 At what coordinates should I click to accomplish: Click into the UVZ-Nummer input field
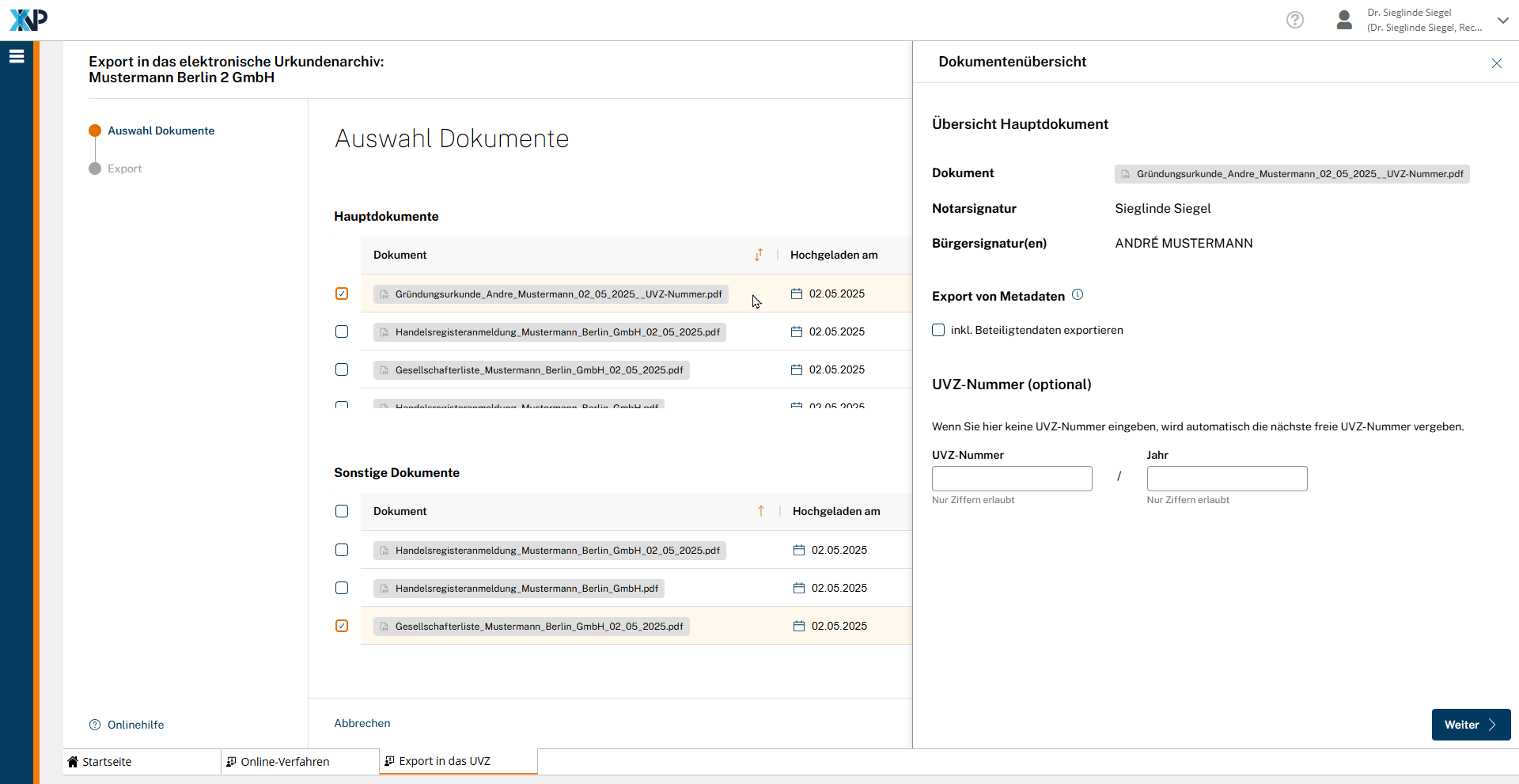click(x=1012, y=479)
